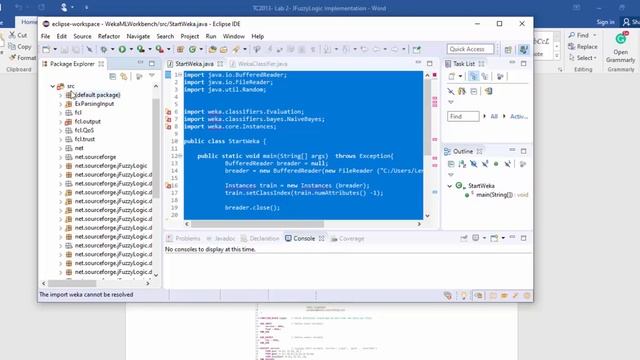The height and width of the screenshot is (360, 640).
Task: Click the Open Perspective icon beside Quick Access
Action: tap(508, 50)
